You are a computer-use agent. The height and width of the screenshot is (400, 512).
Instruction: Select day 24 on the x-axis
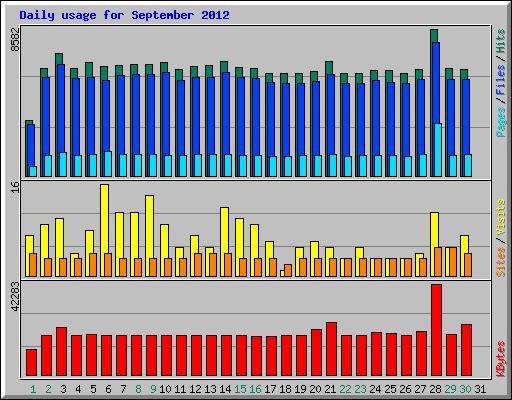(375, 389)
